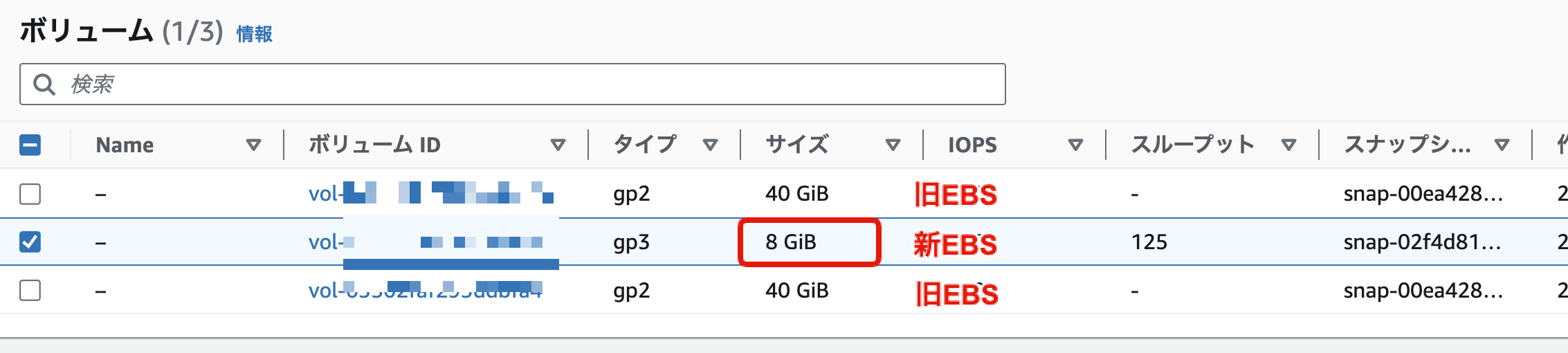This screenshot has height=353, width=1568.
Task: Click the スループット column sort triangle
Action: point(1288,145)
